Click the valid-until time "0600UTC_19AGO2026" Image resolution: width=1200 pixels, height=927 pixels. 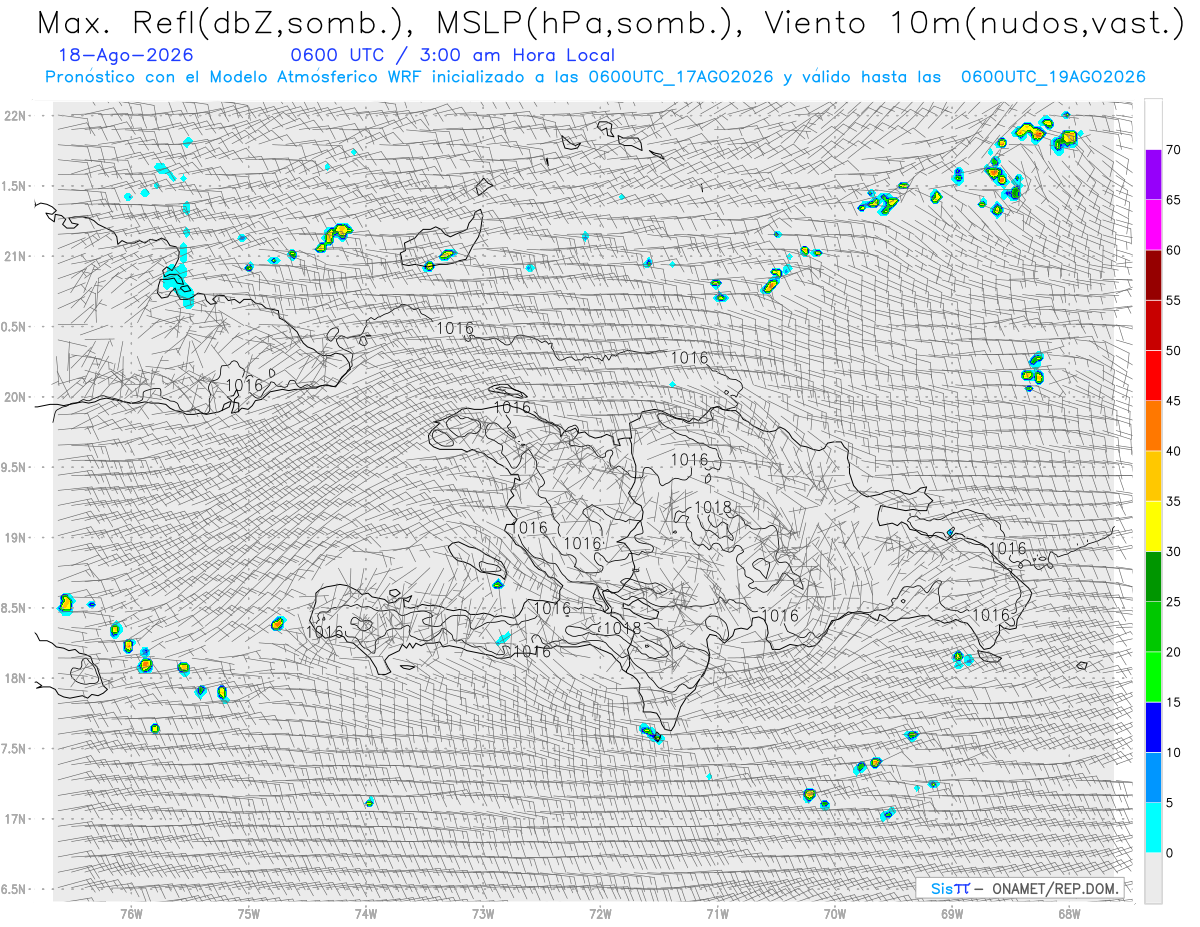(x=1053, y=77)
